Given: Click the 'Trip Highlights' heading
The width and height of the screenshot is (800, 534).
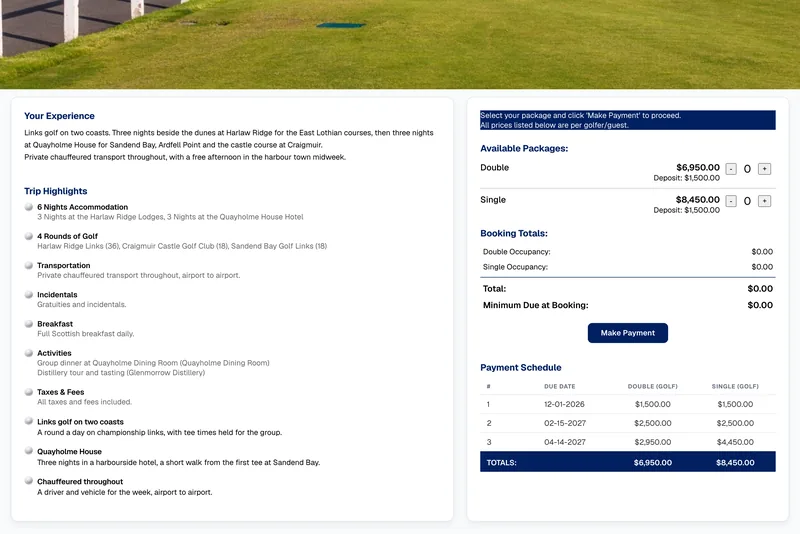Looking at the screenshot, I should (x=56, y=191).
